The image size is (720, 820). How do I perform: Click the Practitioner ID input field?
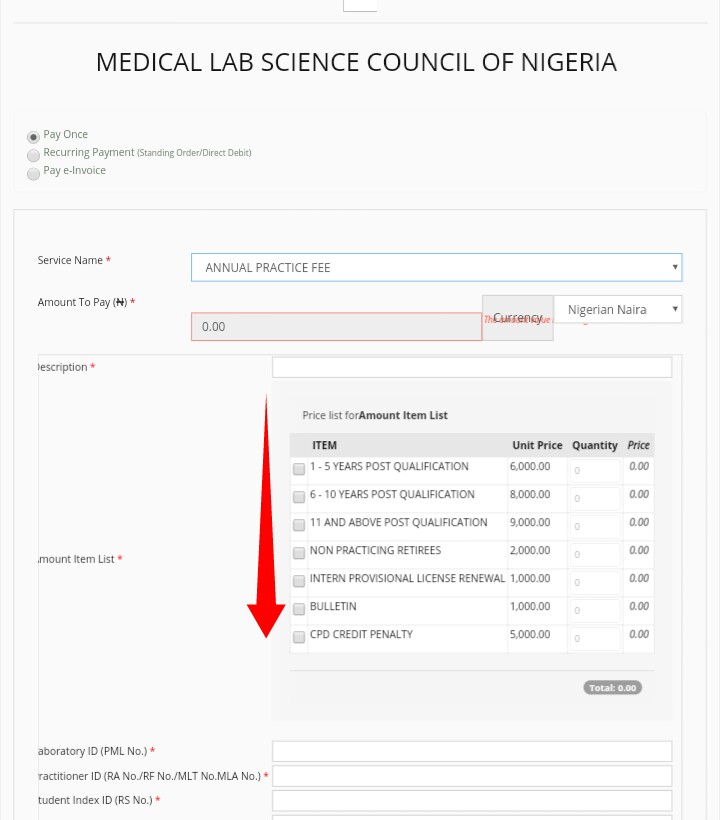point(472,776)
